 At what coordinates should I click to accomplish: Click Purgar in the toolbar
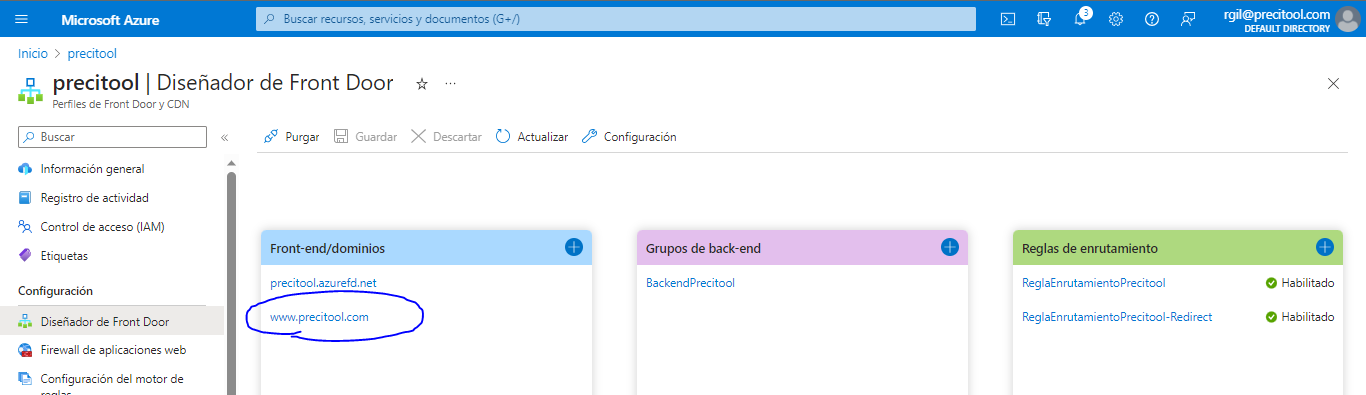point(292,137)
